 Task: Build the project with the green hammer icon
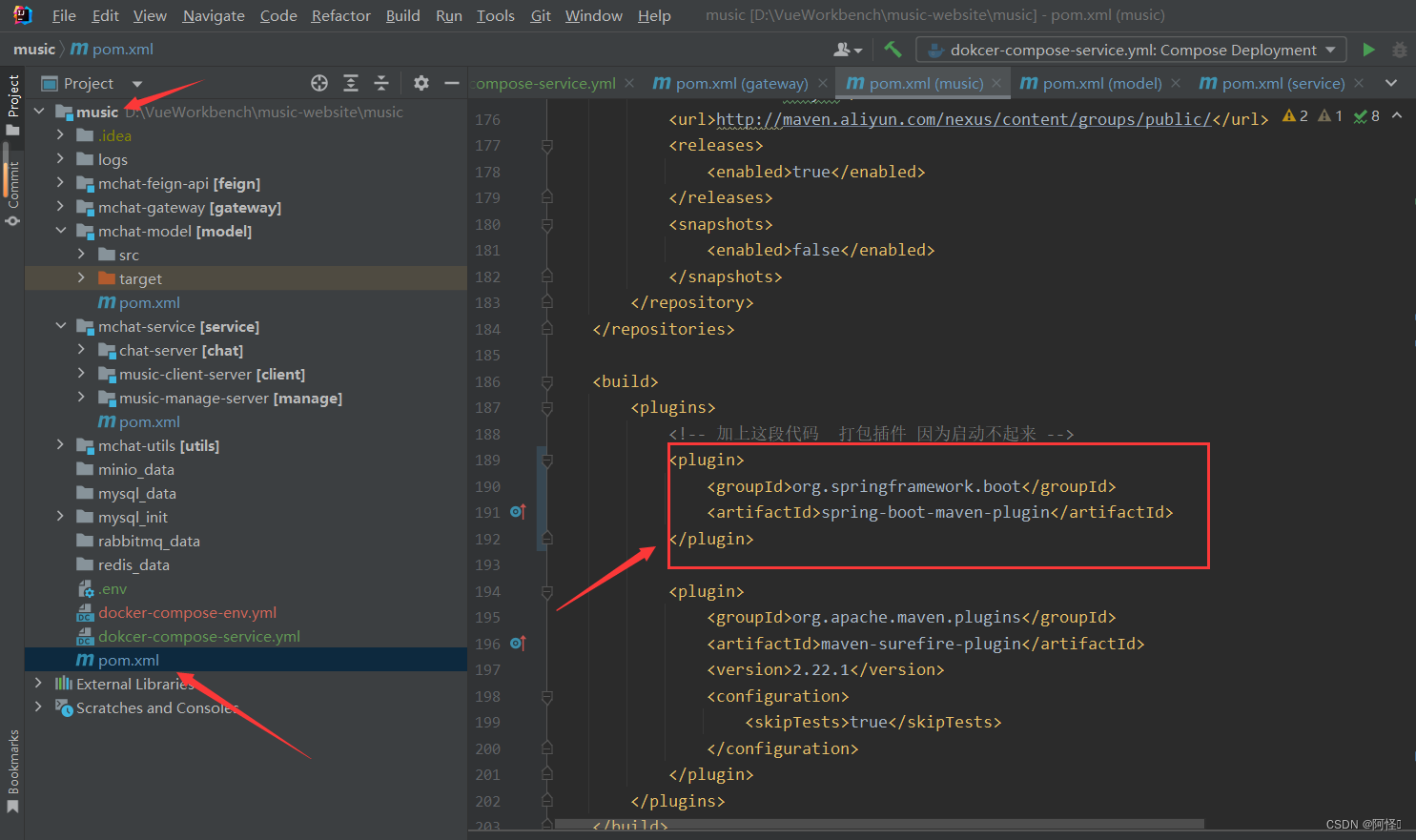[893, 49]
